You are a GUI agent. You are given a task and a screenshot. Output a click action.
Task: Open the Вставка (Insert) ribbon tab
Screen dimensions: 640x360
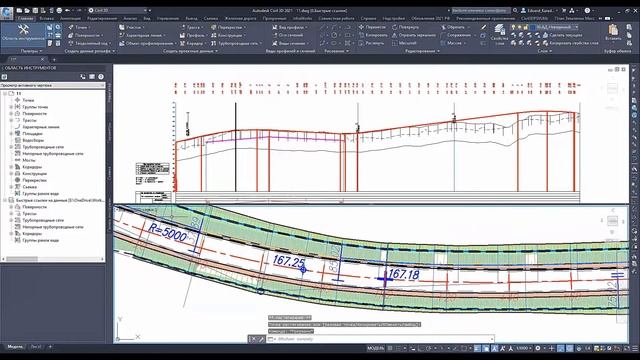47,18
